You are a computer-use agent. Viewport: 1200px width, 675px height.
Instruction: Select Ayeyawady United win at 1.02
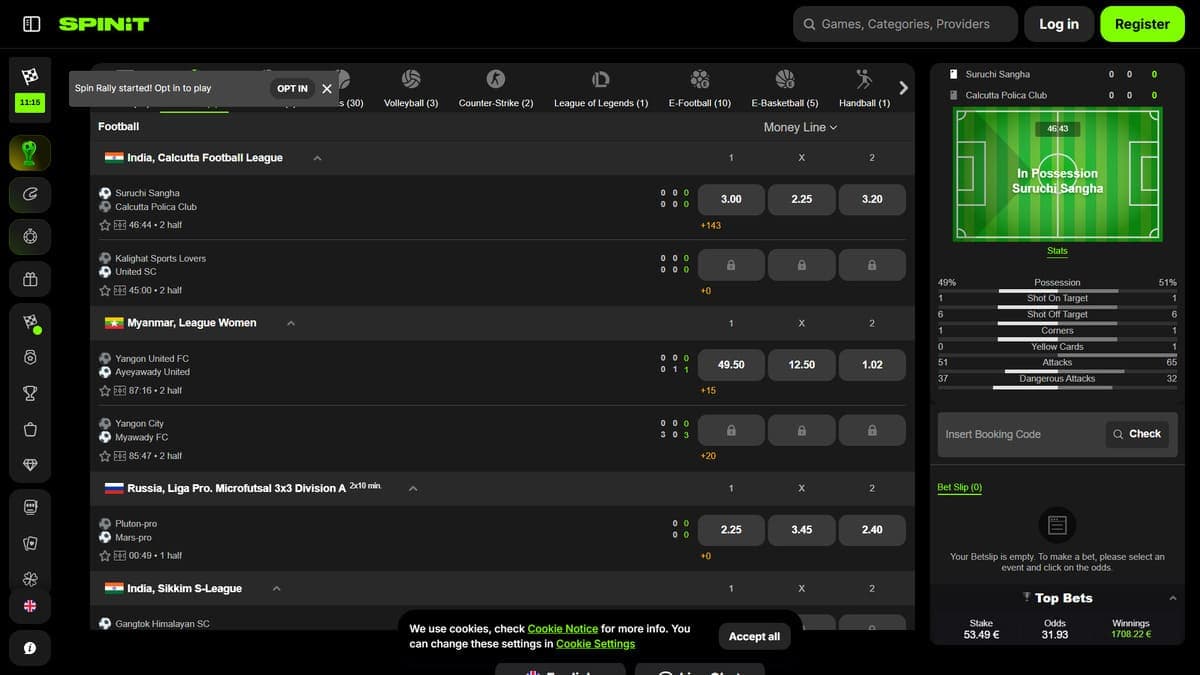pos(872,365)
